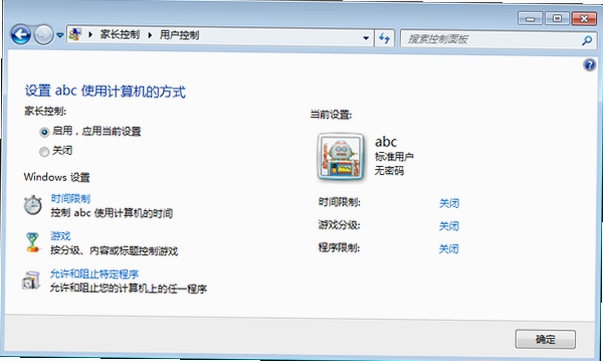
Task: Click the 标准用户 account type text
Action: point(394,156)
